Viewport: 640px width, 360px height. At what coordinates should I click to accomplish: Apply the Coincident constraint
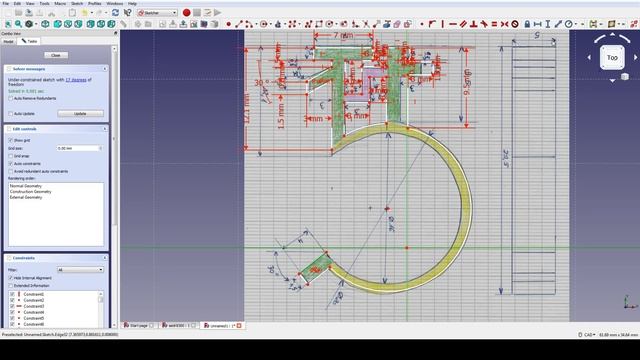(x=422, y=24)
